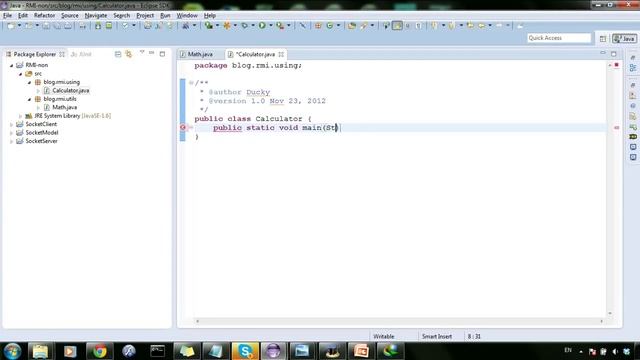640x360 pixels.
Task: Select Math.java in Package Explorer
Action: click(x=64, y=107)
